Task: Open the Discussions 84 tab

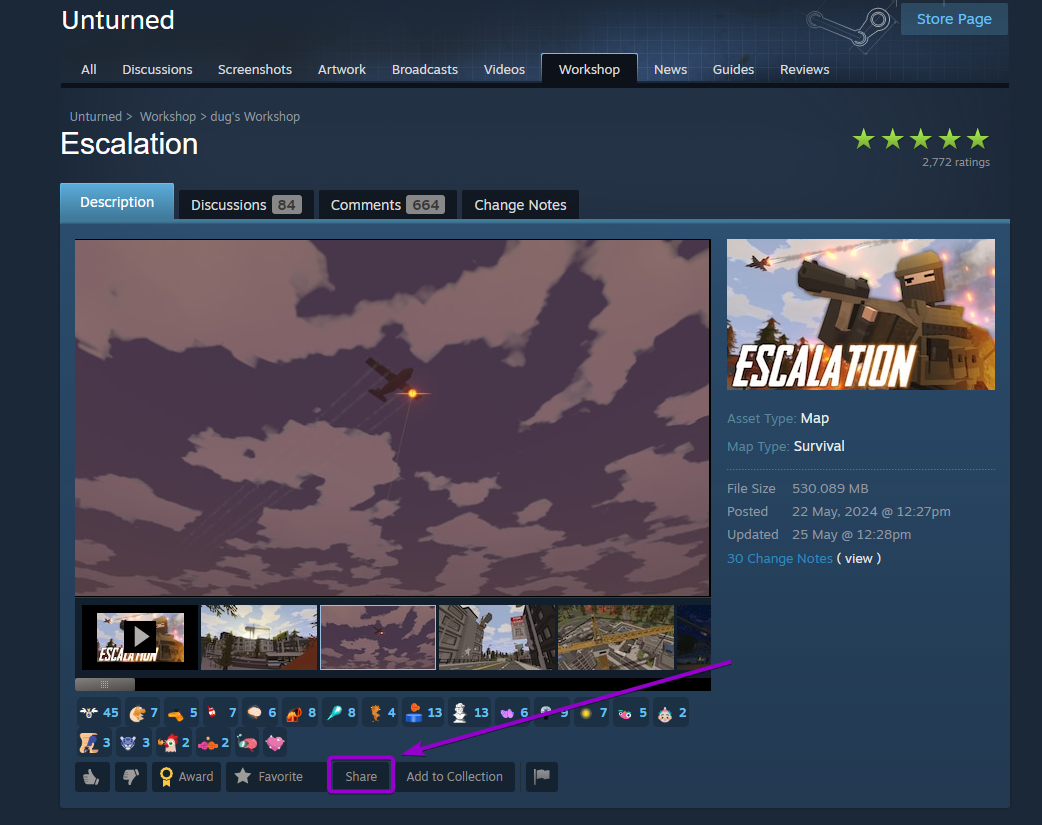Action: point(246,205)
